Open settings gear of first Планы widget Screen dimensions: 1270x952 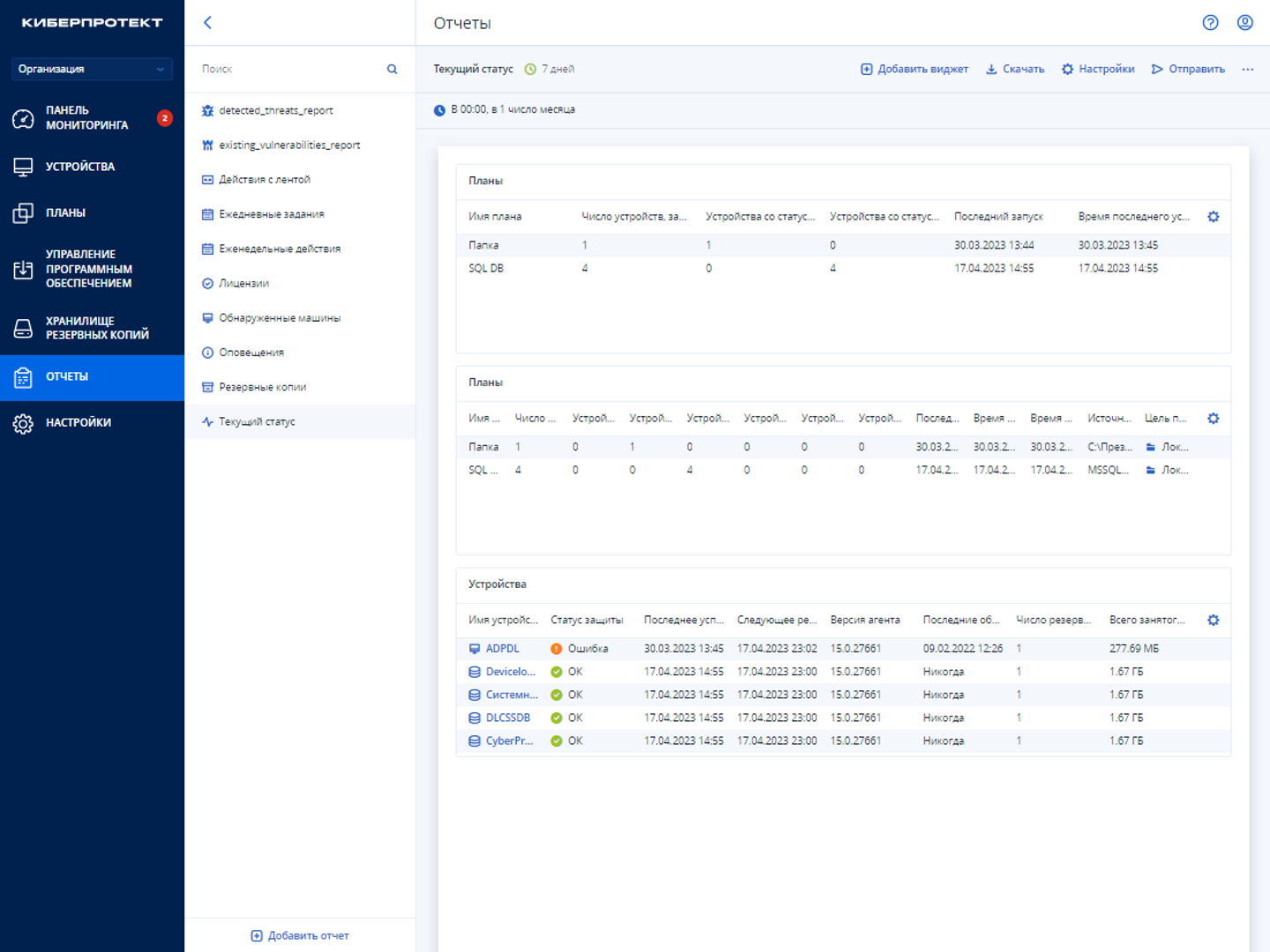[1213, 217]
